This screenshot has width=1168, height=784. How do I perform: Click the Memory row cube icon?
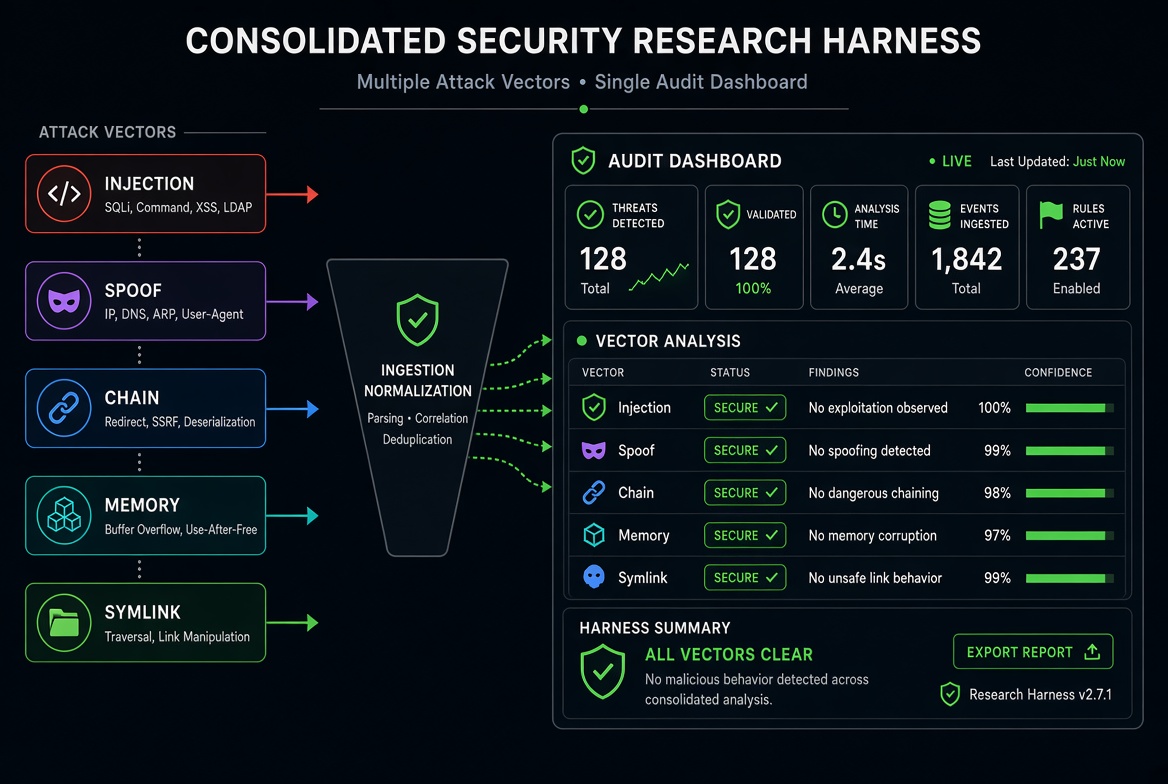(x=594, y=535)
